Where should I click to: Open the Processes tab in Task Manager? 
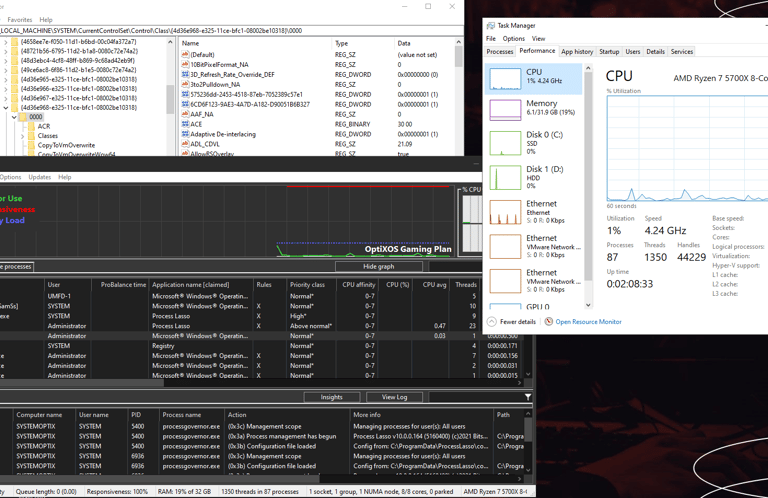coord(500,51)
